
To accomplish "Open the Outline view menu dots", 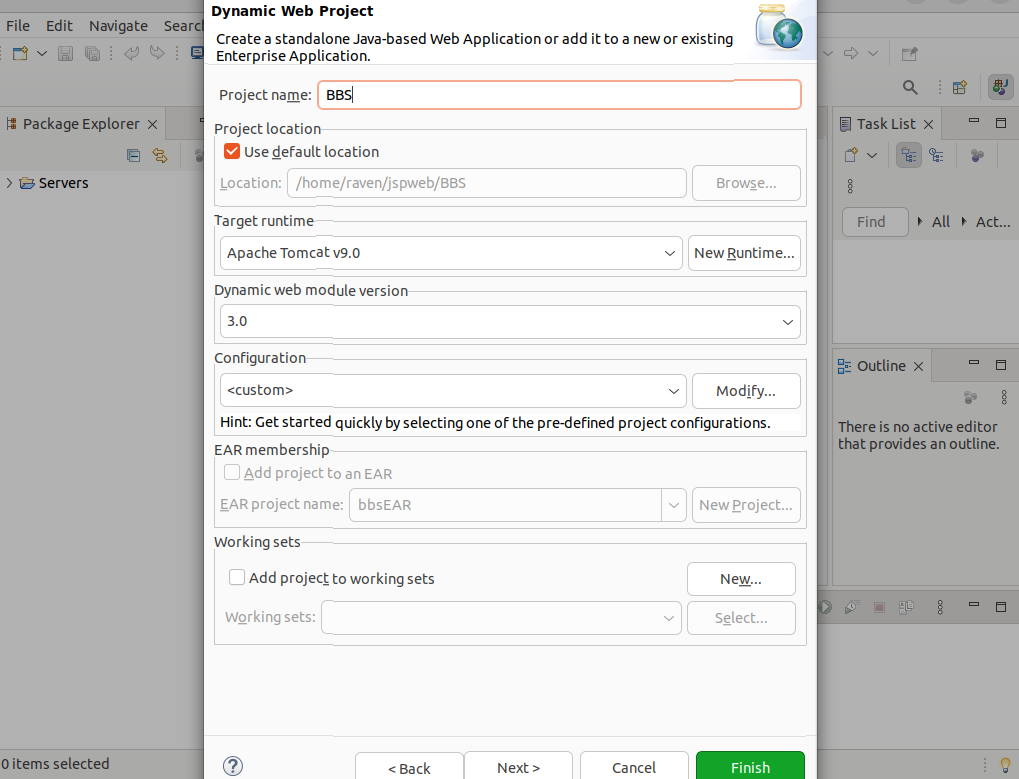I will coord(1004,397).
